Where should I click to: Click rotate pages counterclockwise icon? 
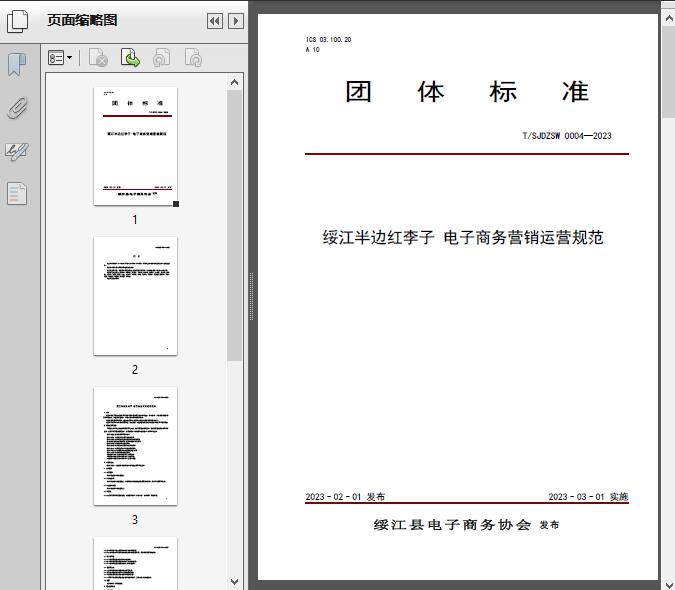(x=162, y=58)
